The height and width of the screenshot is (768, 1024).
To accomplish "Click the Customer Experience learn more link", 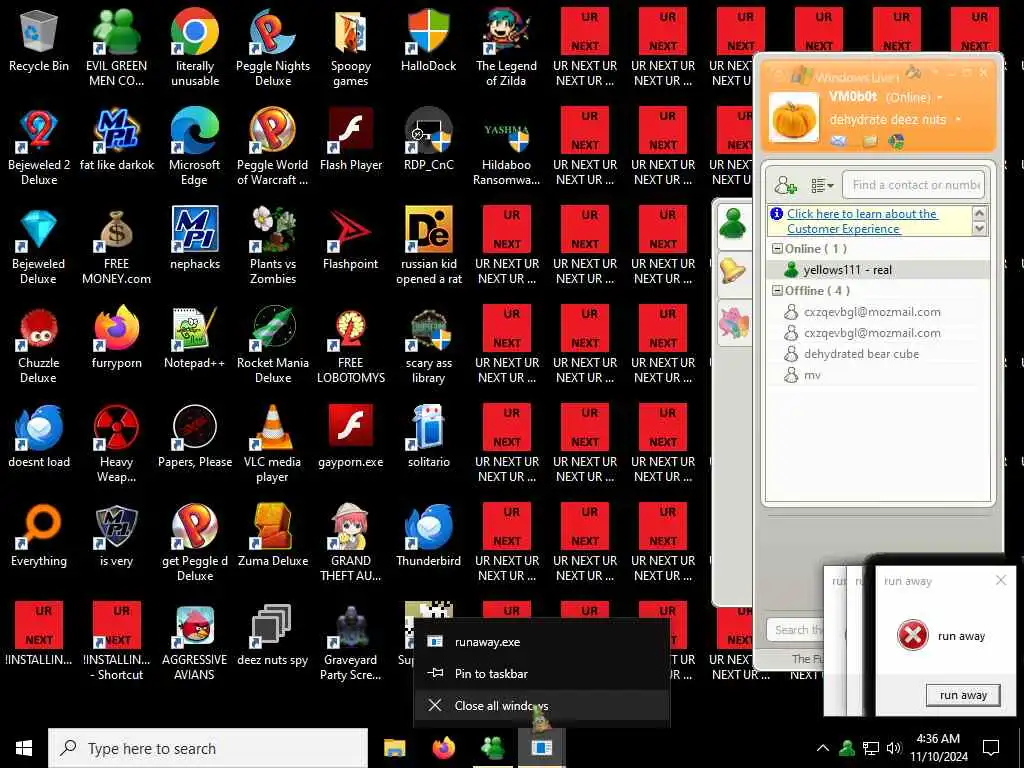I will point(861,221).
